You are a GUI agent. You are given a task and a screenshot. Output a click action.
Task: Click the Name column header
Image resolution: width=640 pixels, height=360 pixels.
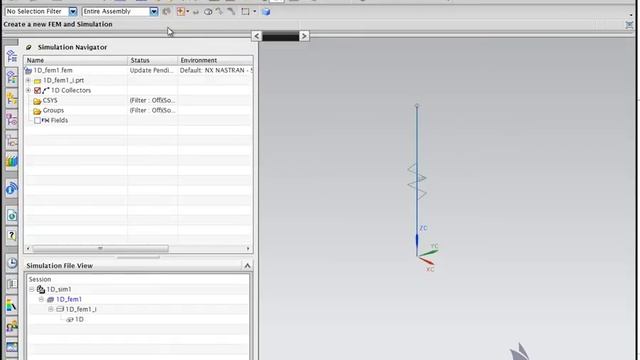click(76, 60)
